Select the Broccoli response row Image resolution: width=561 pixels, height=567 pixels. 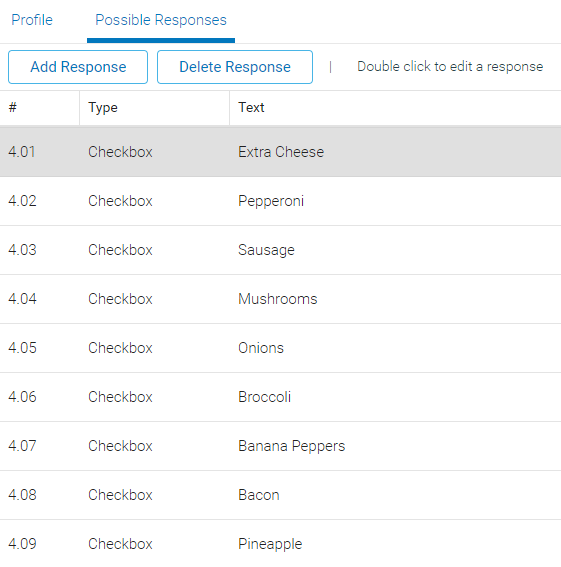click(x=280, y=397)
